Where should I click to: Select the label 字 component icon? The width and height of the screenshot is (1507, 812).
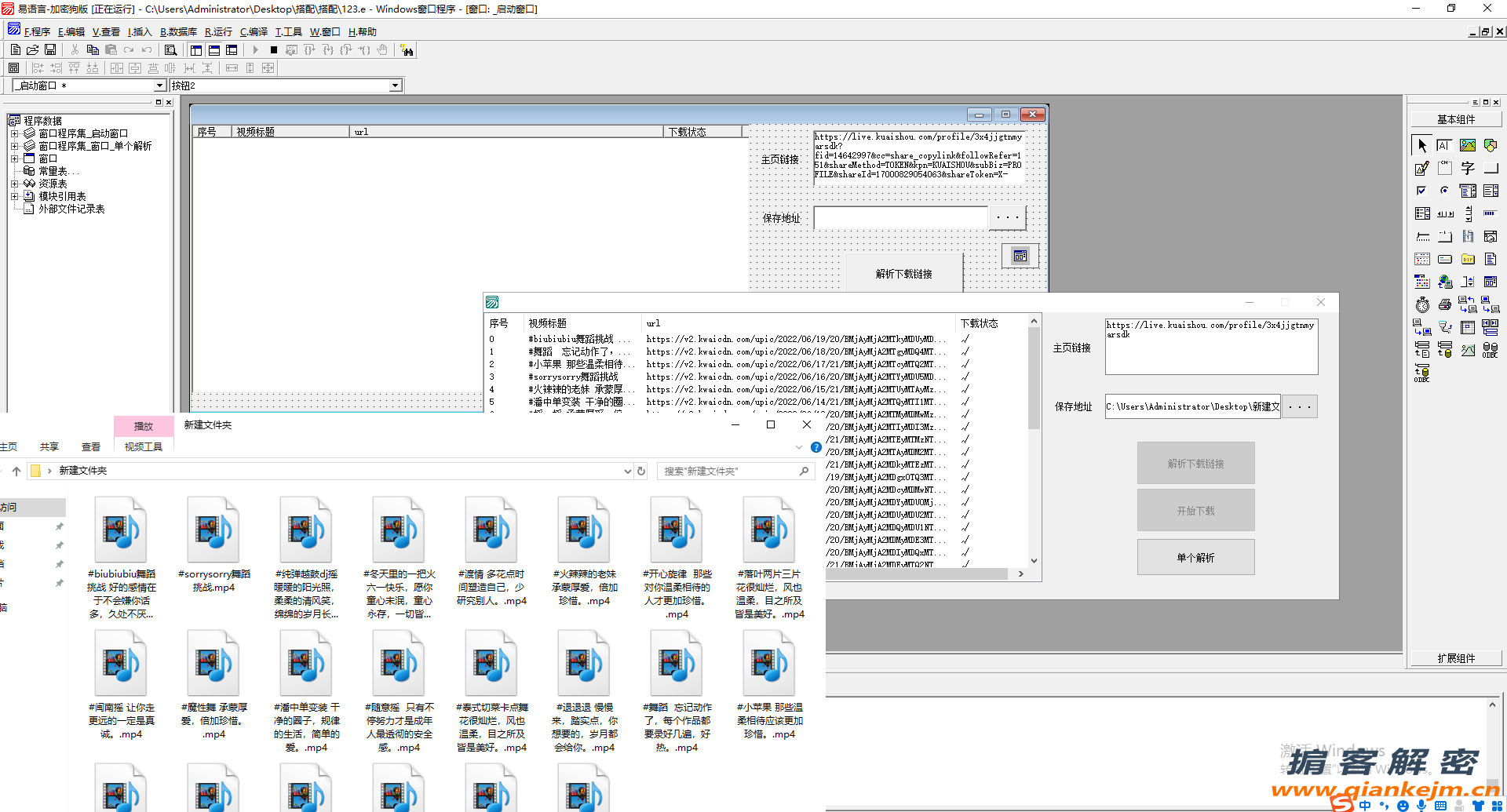pyautogui.click(x=1468, y=168)
